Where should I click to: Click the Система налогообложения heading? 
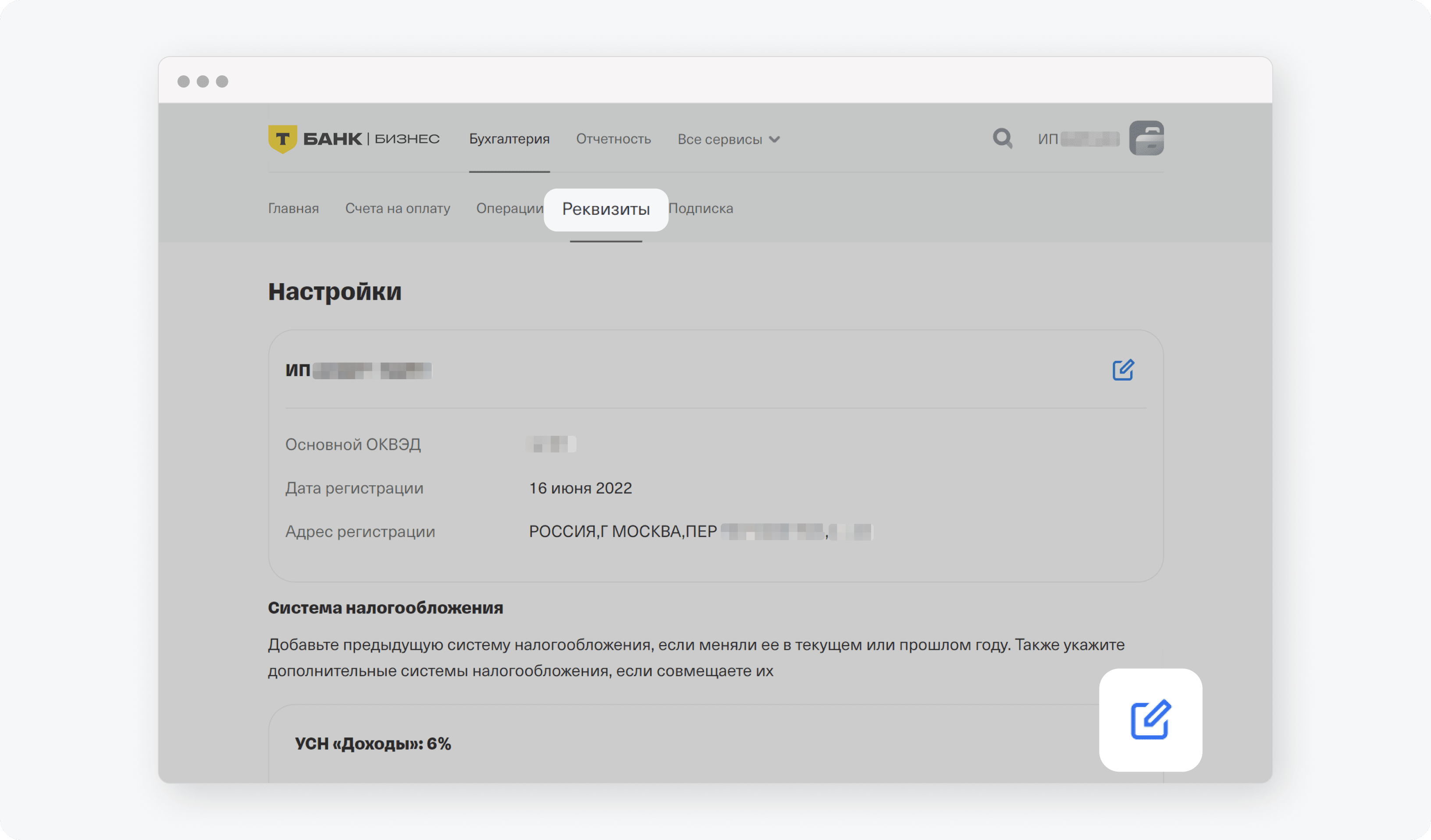pyautogui.click(x=385, y=608)
